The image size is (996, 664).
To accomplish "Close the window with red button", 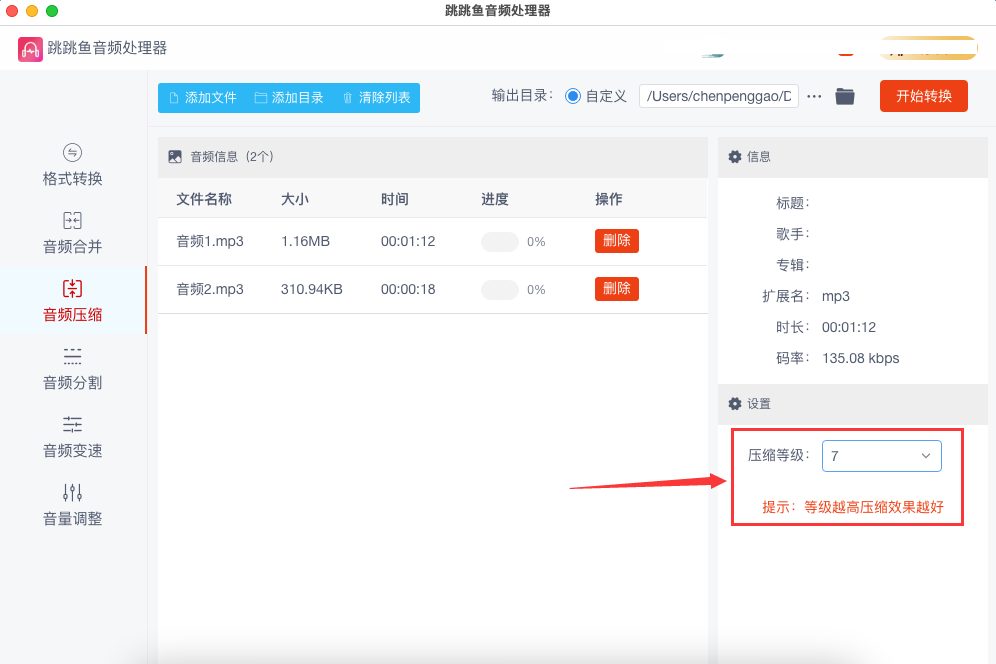I will [x=11, y=11].
